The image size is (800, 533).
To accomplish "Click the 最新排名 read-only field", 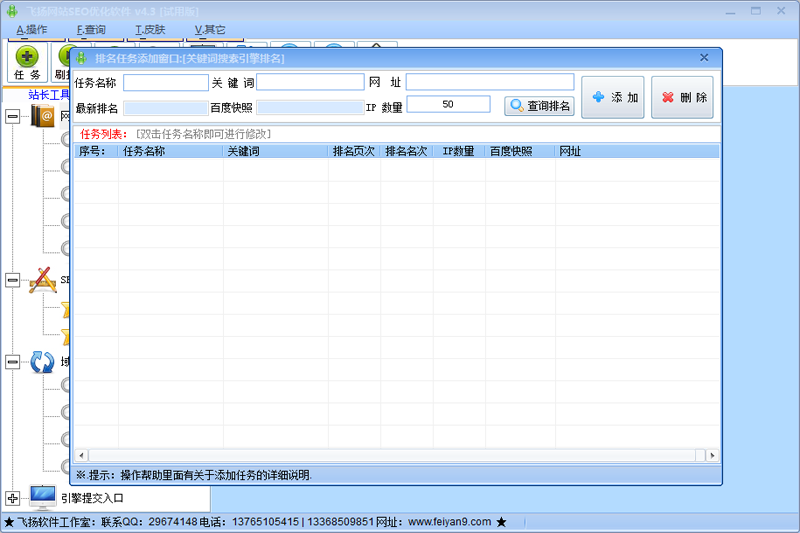I will [x=166, y=108].
